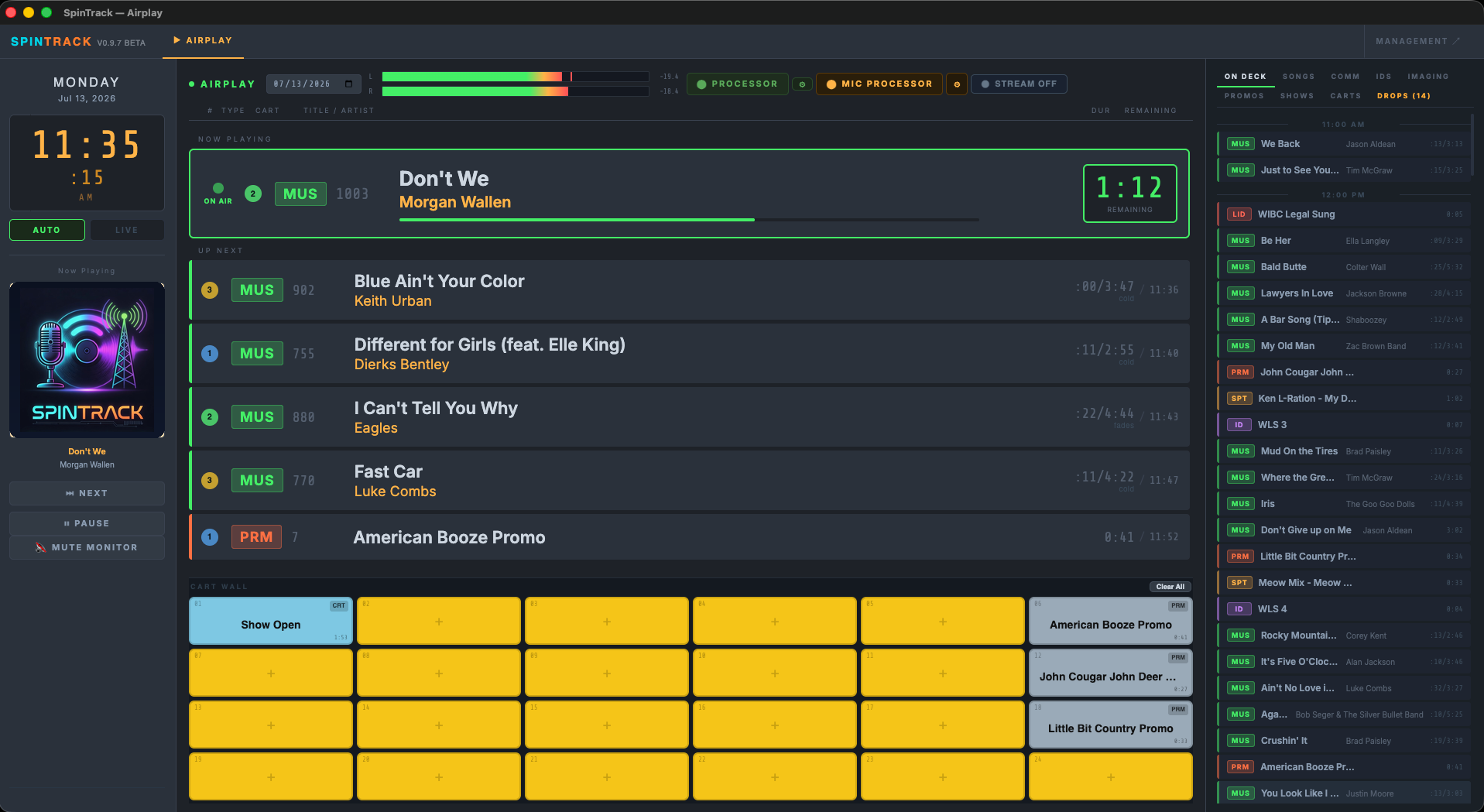The width and height of the screenshot is (1484, 812).
Task: Open the Airplay main tab
Action: (203, 40)
